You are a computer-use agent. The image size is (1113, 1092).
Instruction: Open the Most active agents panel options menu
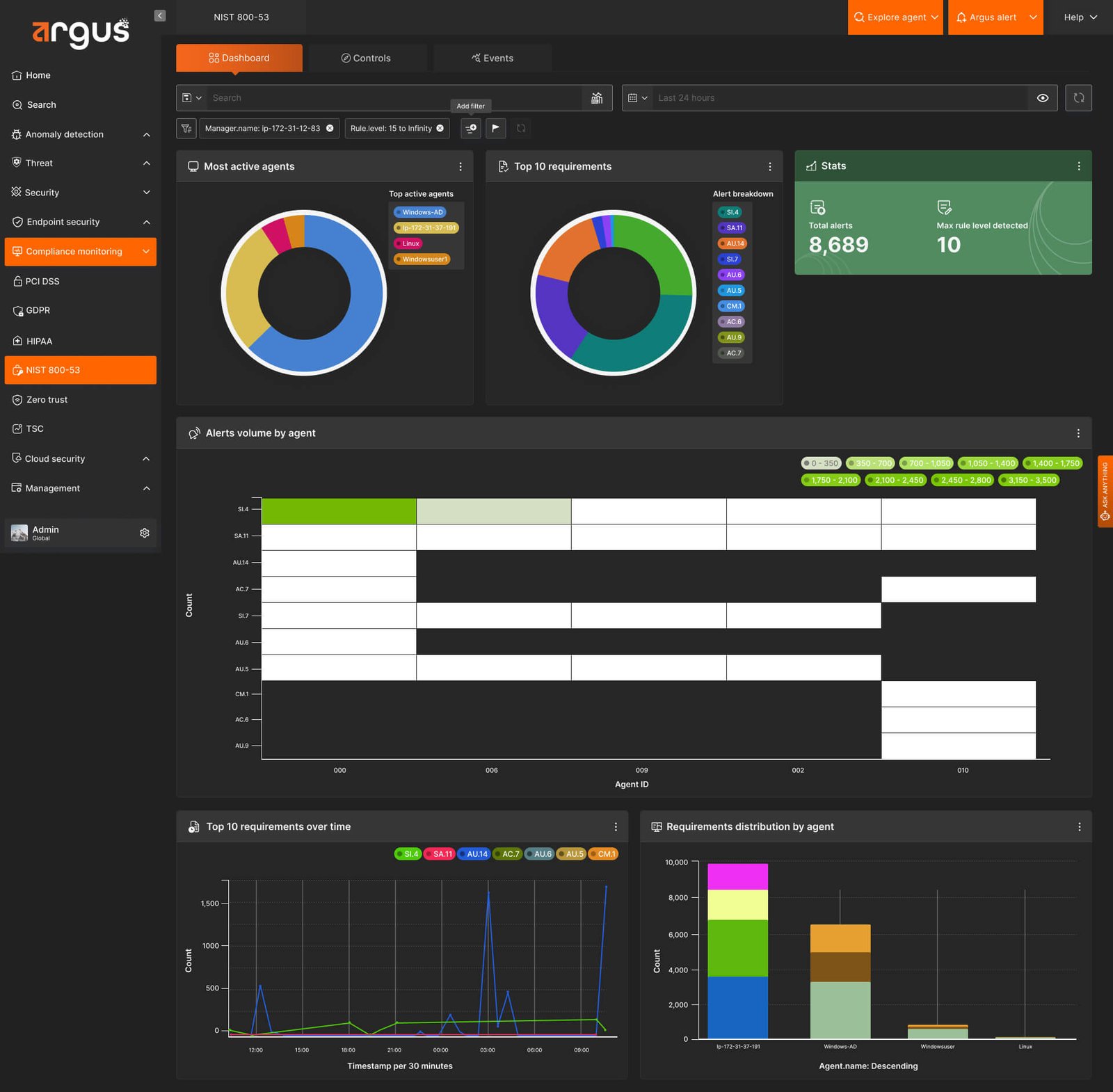click(x=461, y=167)
